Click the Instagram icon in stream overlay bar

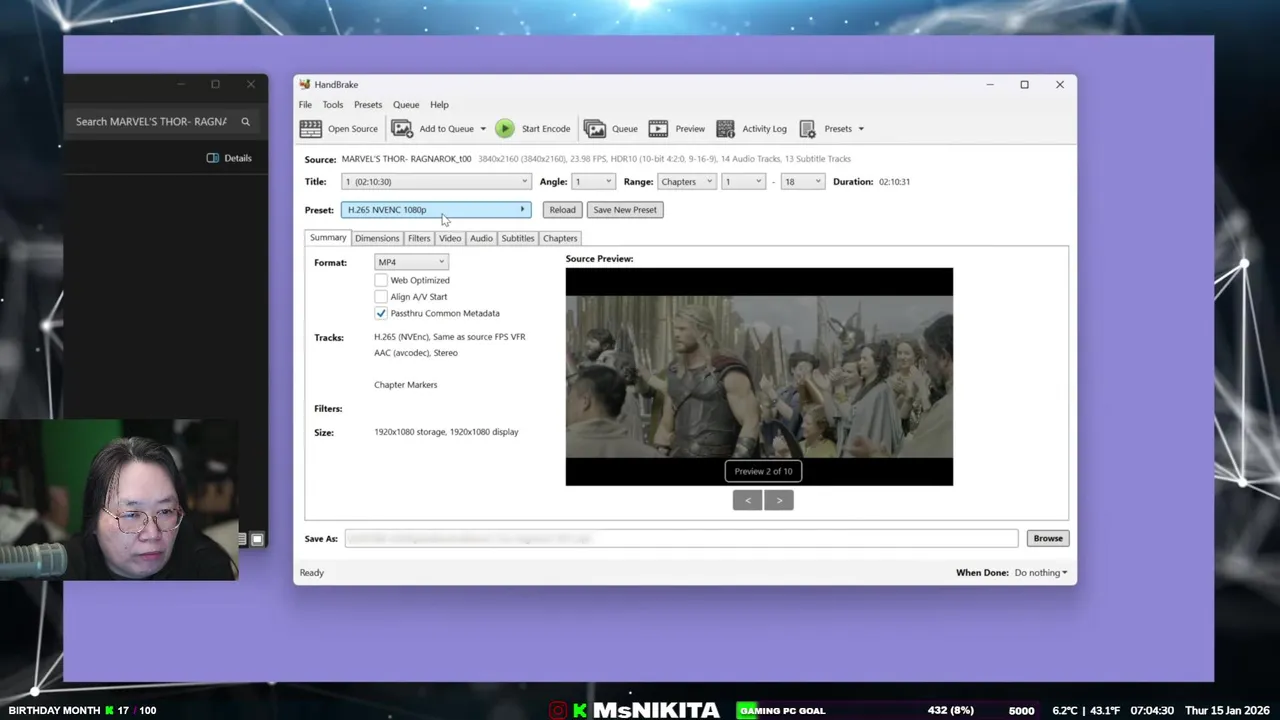(x=558, y=711)
